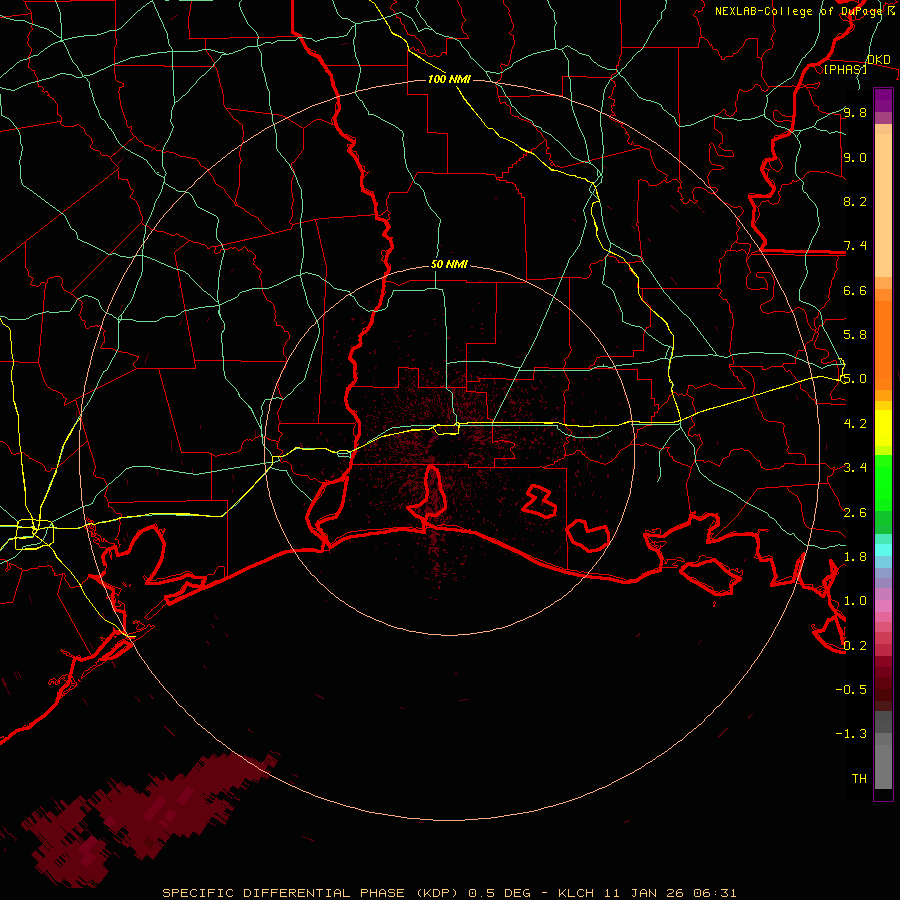Viewport: 900px width, 900px height.
Task: Click the -0.5 value on the color scale
Action: [851, 689]
